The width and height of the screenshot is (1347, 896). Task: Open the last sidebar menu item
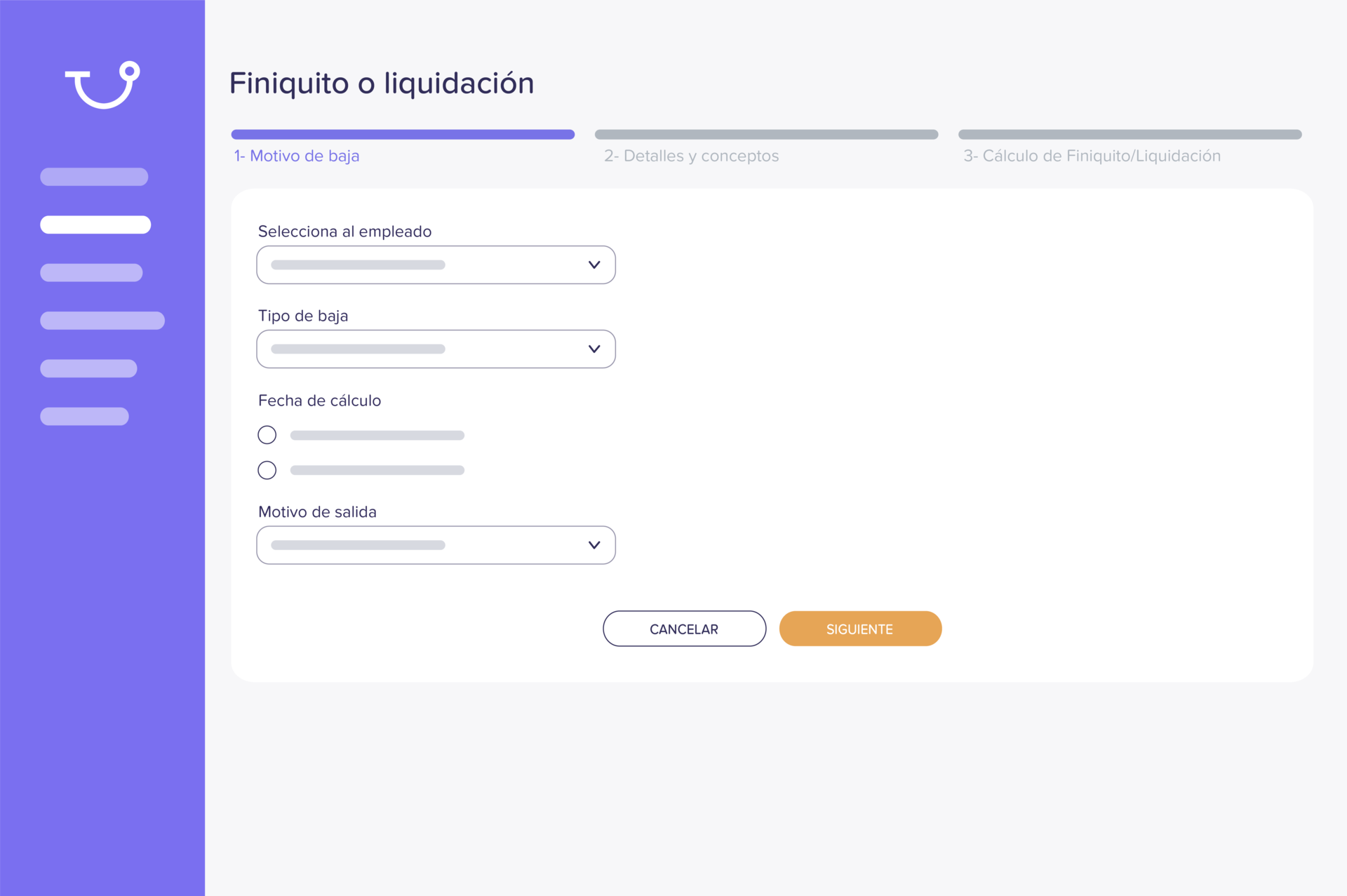84,416
